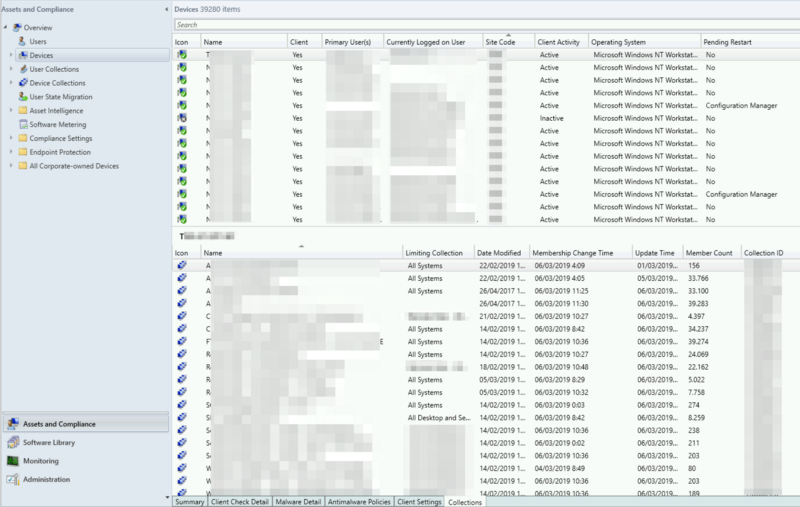Open the Malware Detail tab
800x507 pixels.
click(x=298, y=502)
